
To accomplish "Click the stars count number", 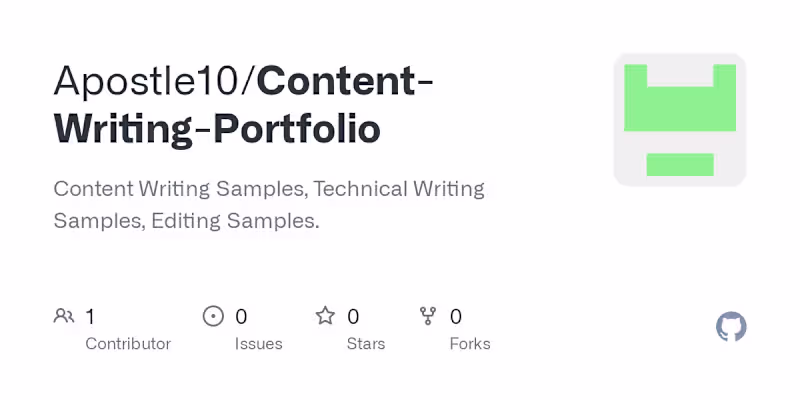I will [x=353, y=317].
